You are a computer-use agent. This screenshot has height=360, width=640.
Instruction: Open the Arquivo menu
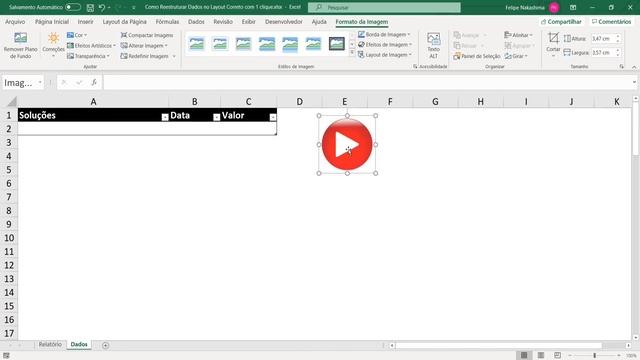click(x=15, y=22)
